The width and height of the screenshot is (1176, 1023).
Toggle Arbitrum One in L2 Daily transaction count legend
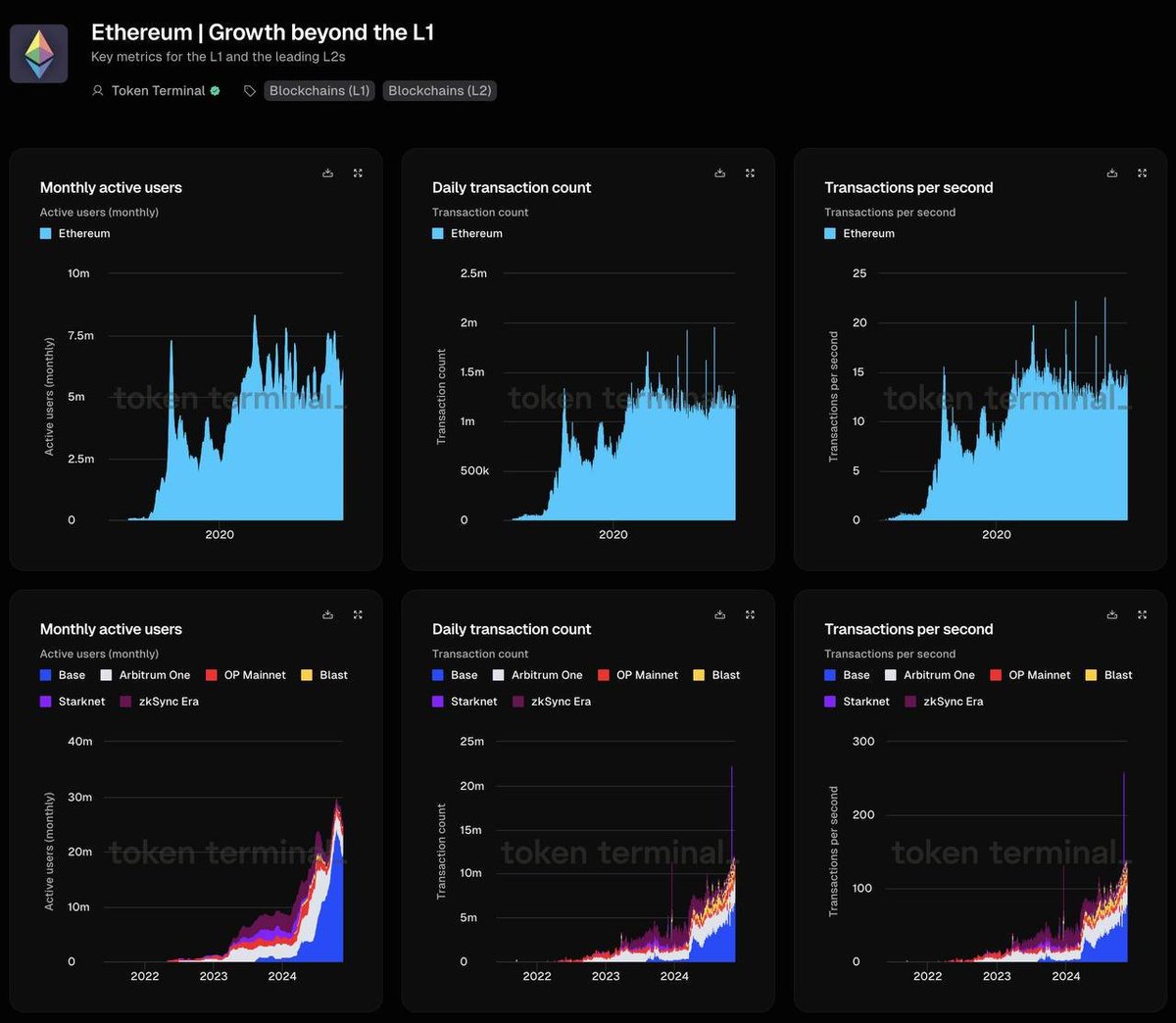537,675
